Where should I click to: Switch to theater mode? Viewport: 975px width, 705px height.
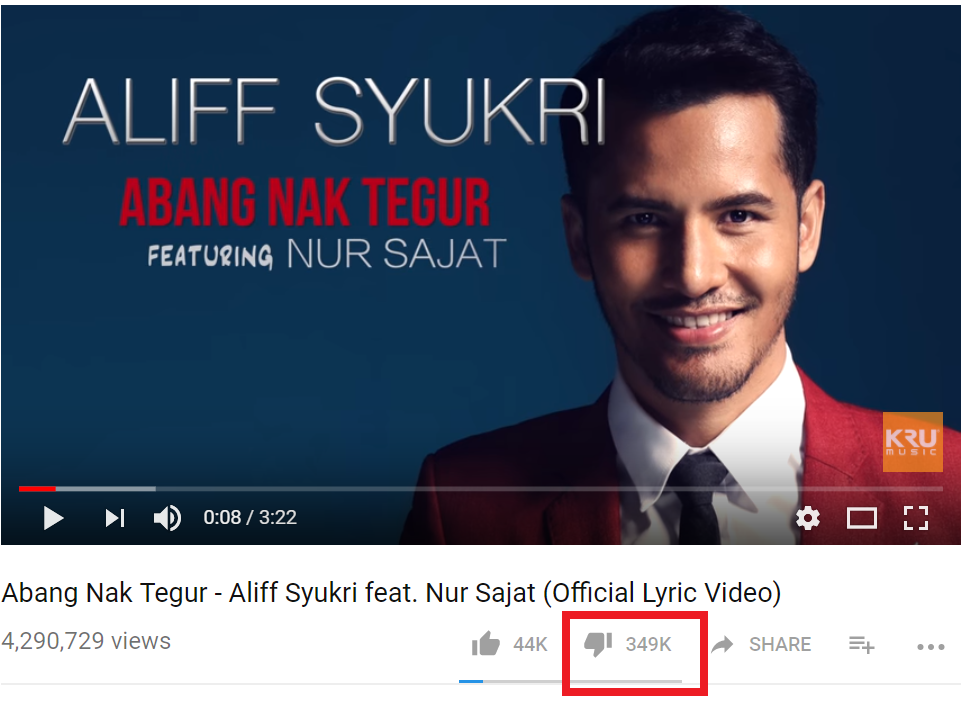(x=862, y=518)
